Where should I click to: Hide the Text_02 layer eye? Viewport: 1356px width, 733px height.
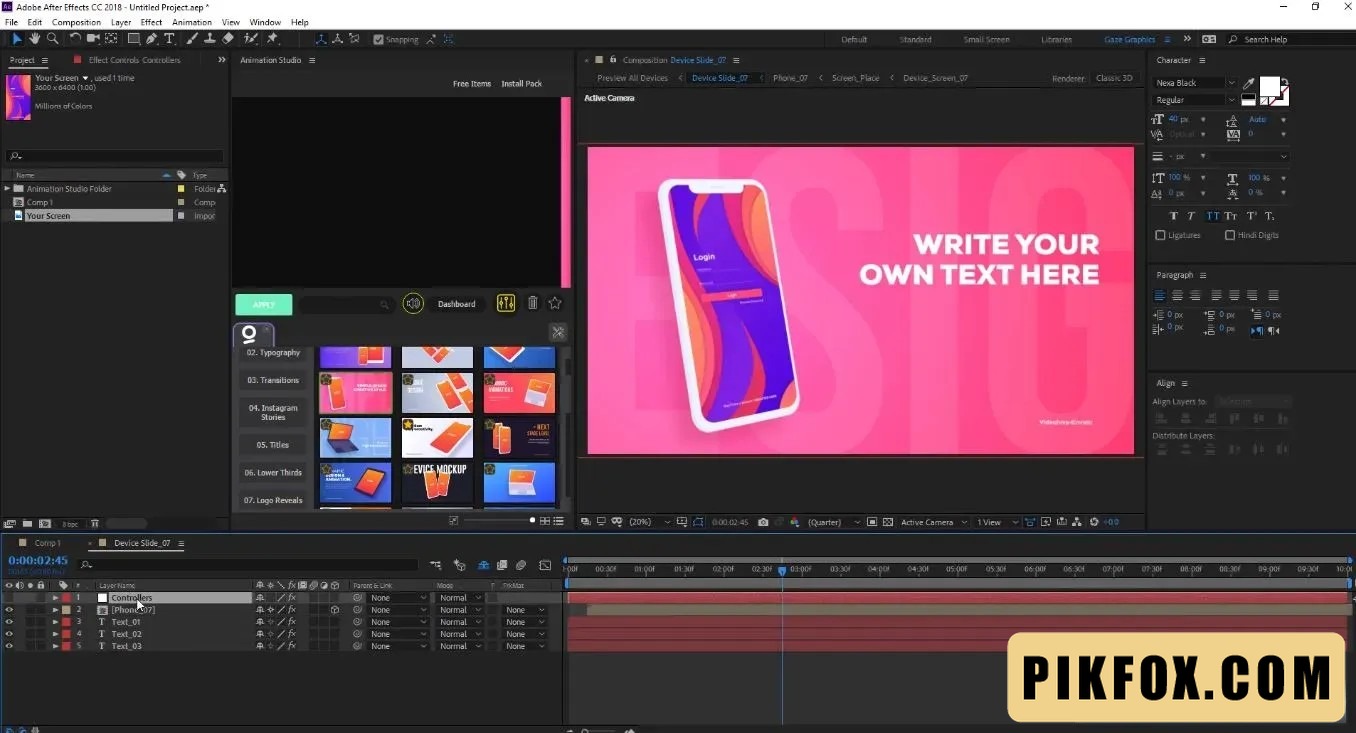point(9,634)
